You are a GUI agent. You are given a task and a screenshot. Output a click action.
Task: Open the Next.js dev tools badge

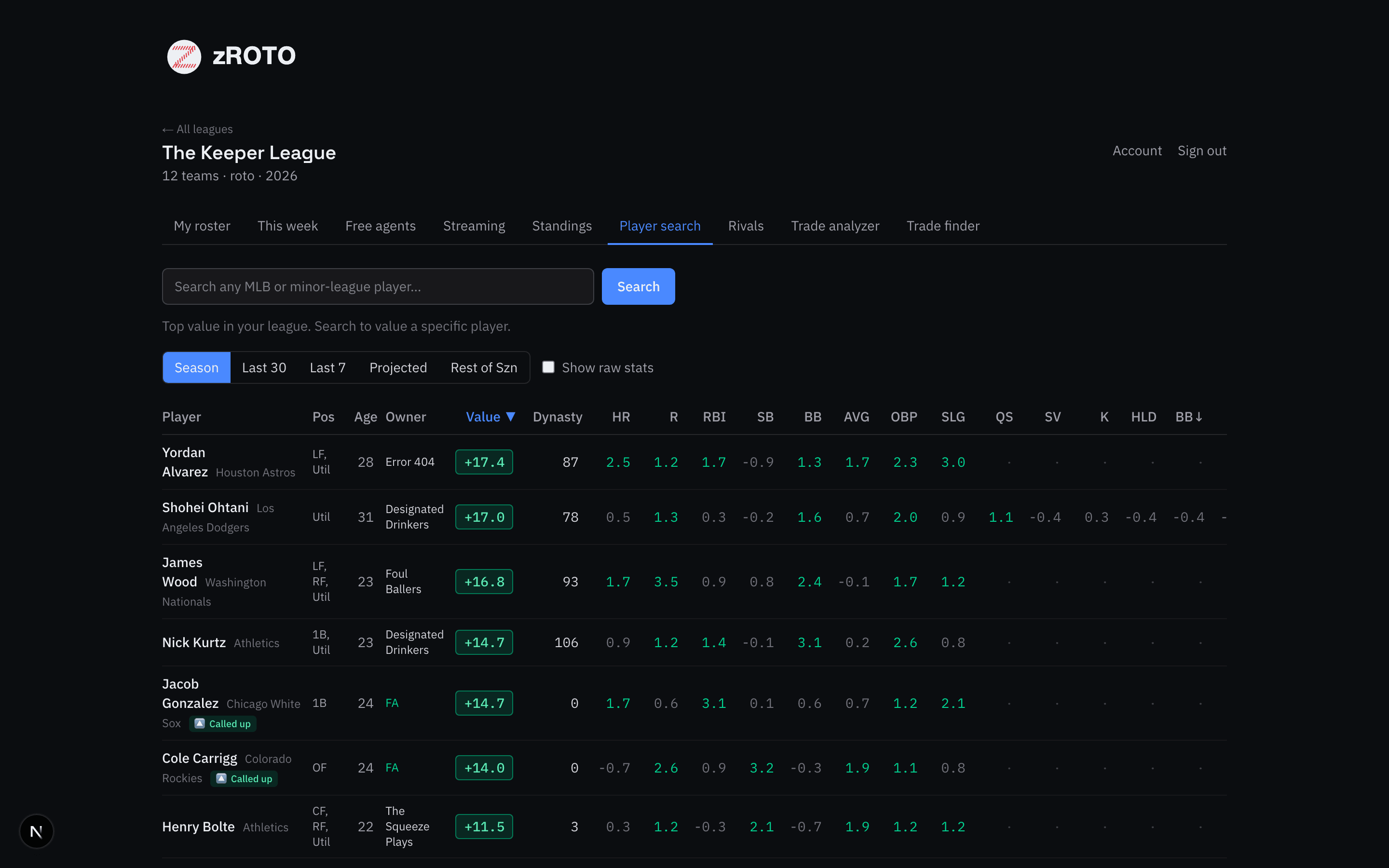(x=36, y=831)
